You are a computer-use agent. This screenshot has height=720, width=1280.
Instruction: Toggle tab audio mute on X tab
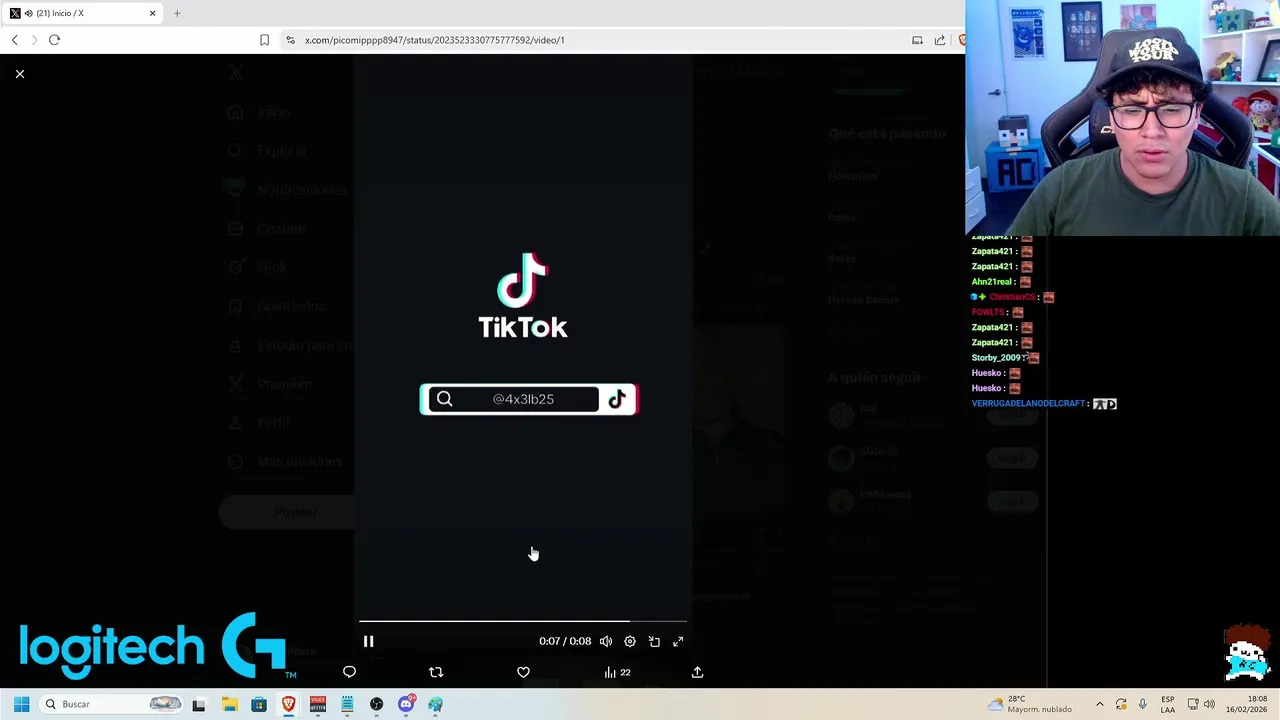click(x=27, y=13)
